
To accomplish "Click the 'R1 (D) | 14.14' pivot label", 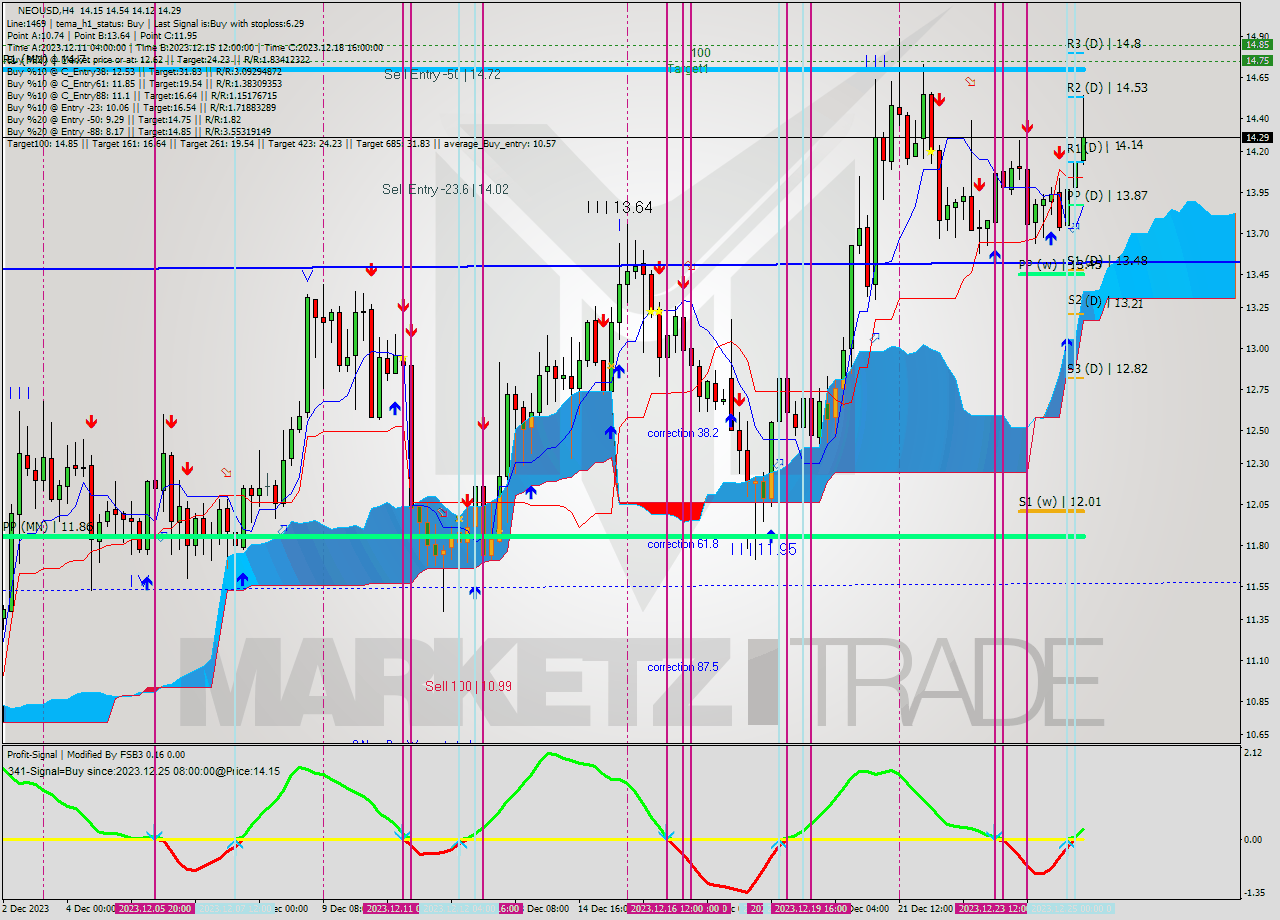I will coord(1105,146).
